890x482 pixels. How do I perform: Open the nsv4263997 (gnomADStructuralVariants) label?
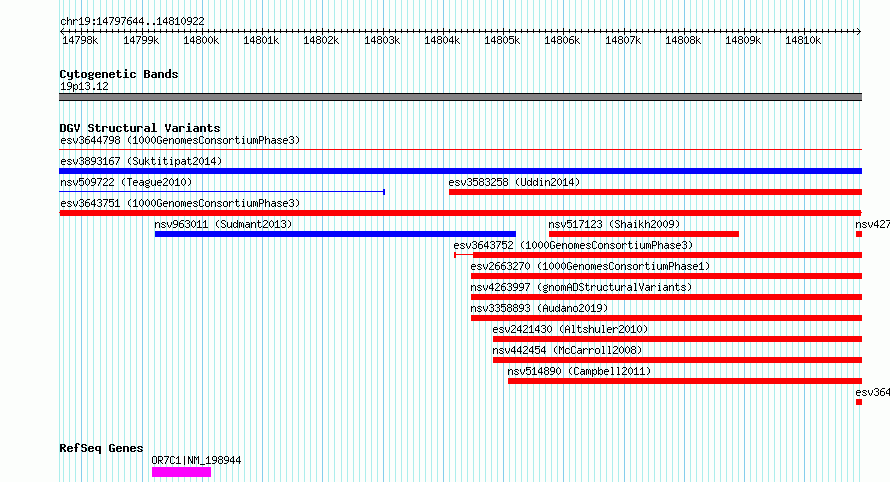click(581, 287)
